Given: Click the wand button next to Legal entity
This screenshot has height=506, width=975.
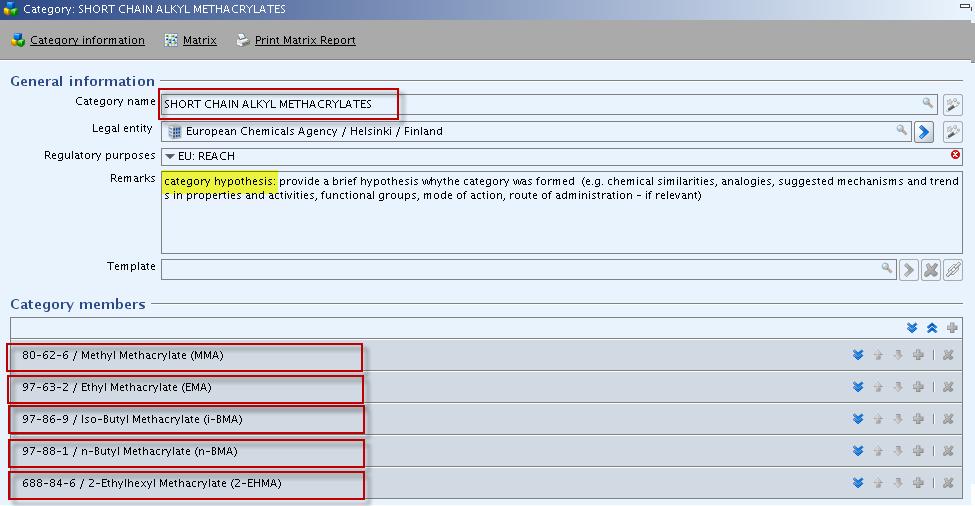Looking at the screenshot, I should 953,132.
